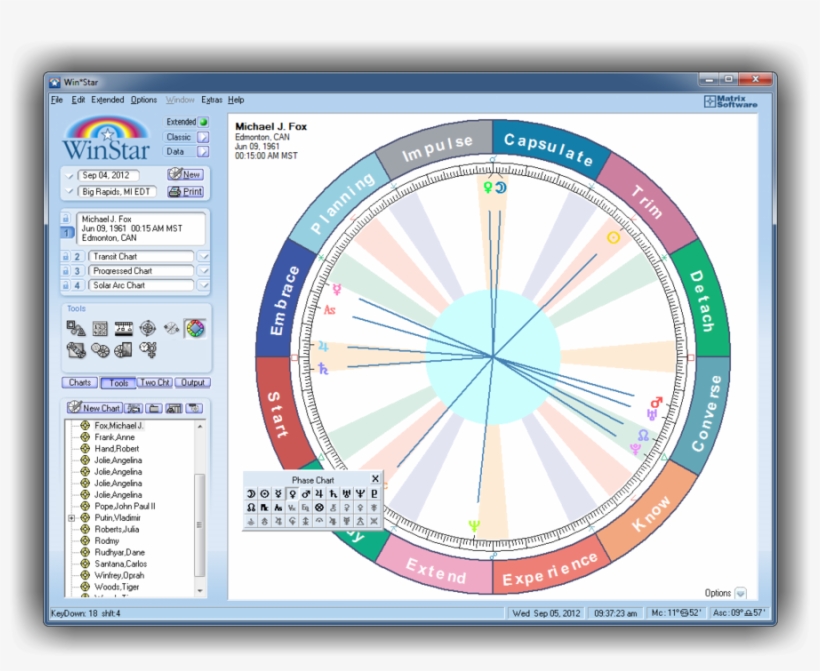This screenshot has height=671, width=820.
Task: Switch to the Two Cht tab
Action: click(155, 383)
